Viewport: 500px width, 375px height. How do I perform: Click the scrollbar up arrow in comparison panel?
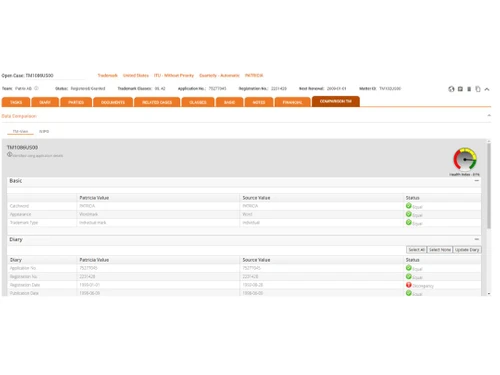click(x=489, y=141)
